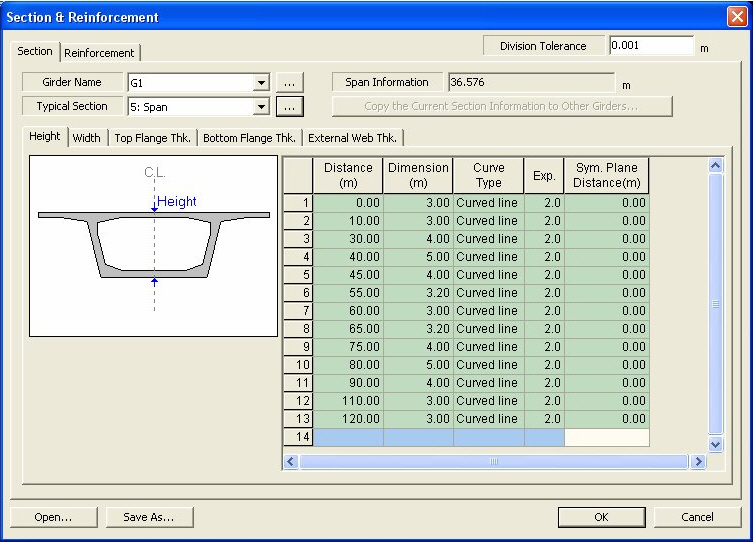Open the Girder Name dropdown
Image resolution: width=753 pixels, height=542 pixels.
262,83
